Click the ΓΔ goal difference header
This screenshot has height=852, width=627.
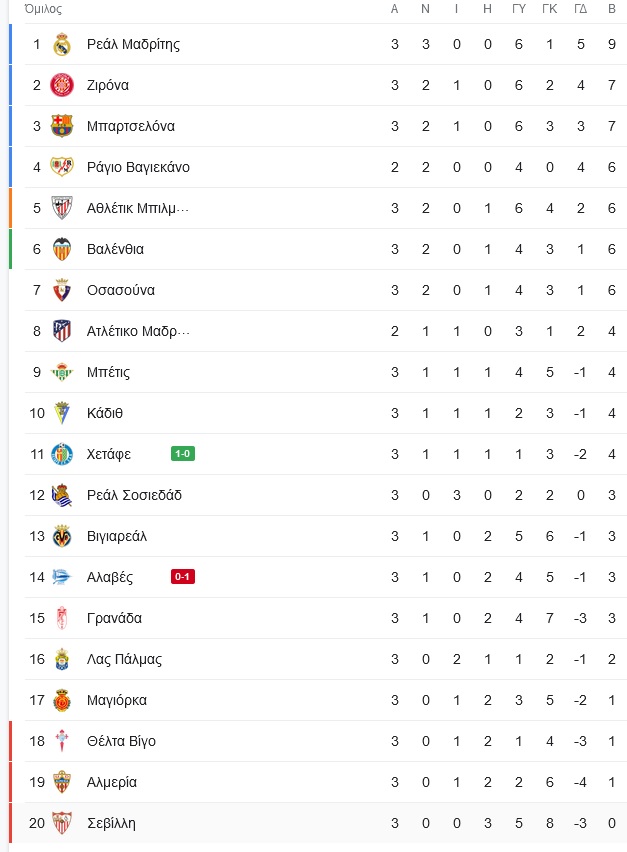(581, 9)
